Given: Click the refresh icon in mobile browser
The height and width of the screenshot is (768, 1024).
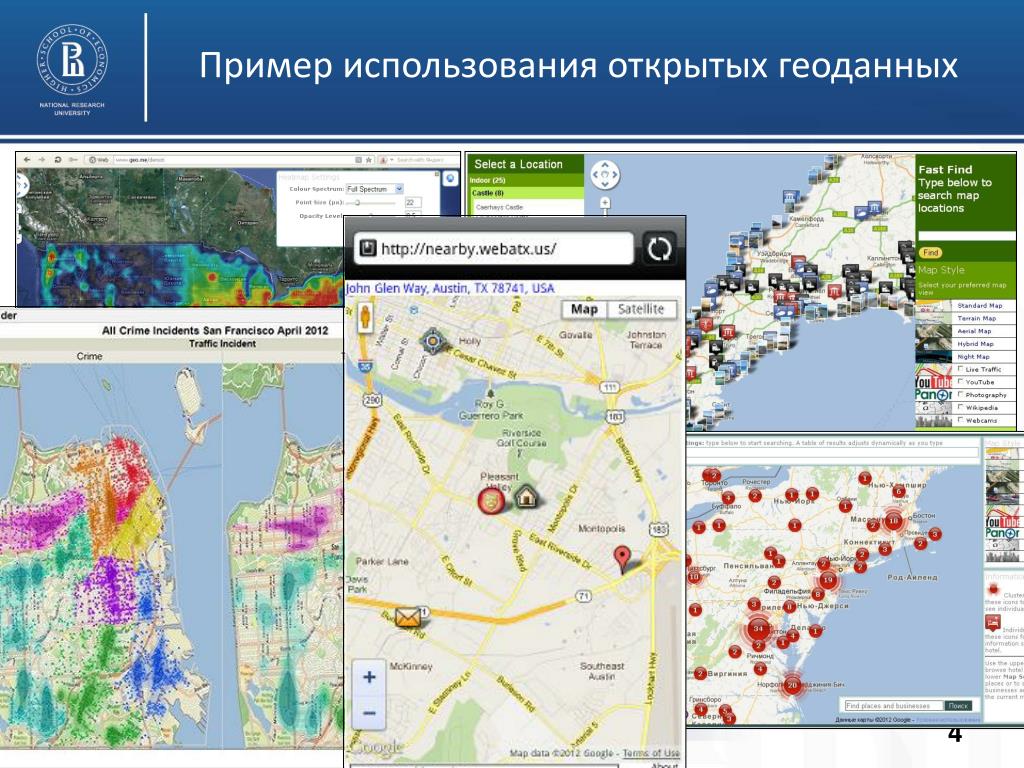Looking at the screenshot, I should click(x=659, y=249).
